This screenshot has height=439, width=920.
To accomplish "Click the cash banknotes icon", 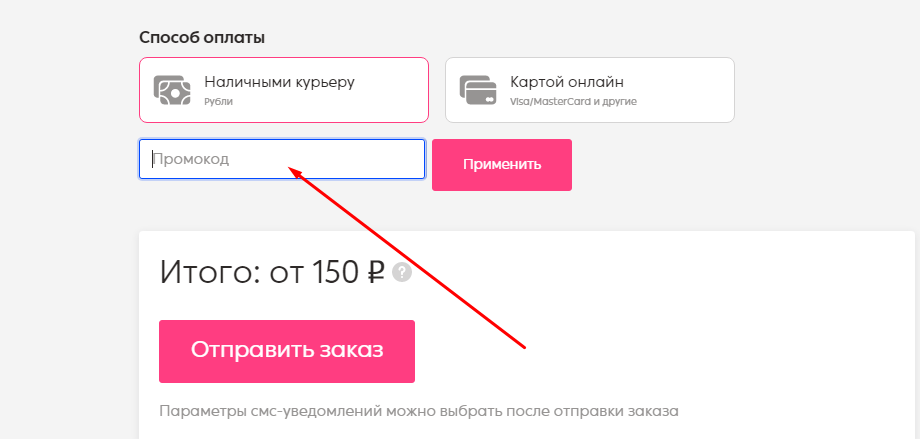I will coord(172,90).
